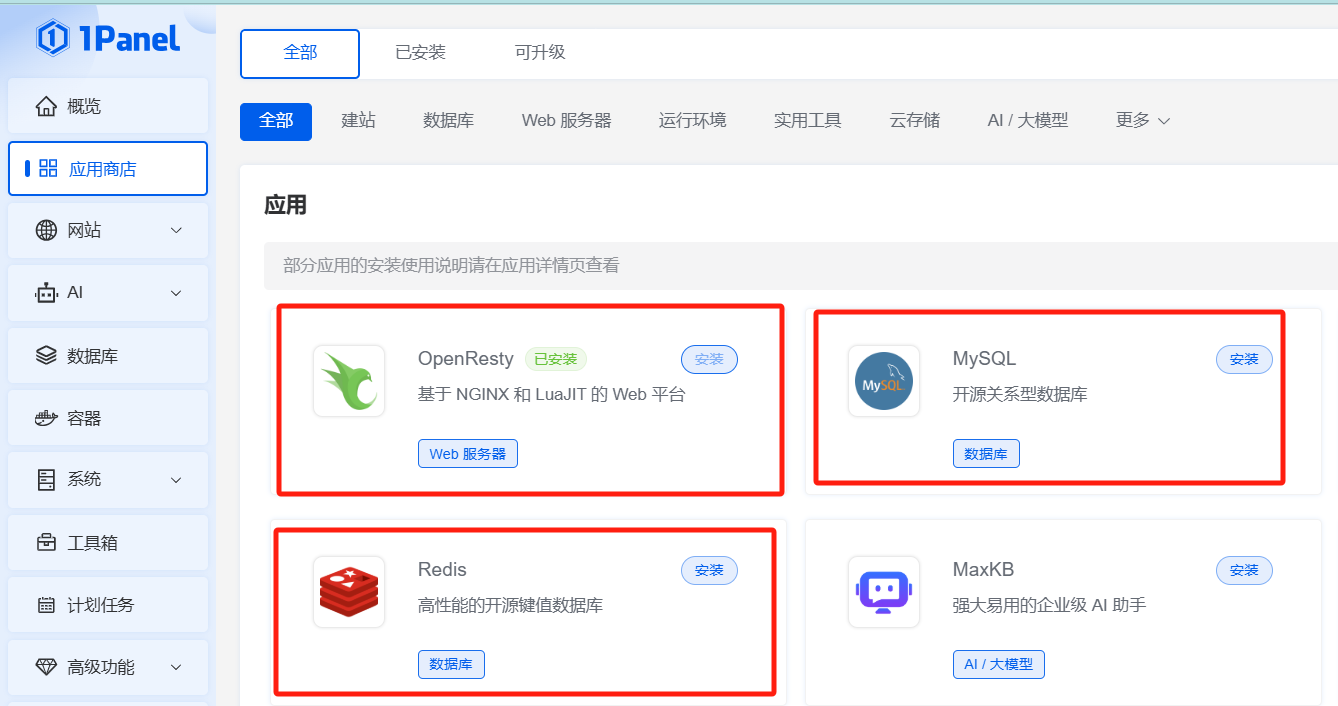
Task: Open 工具箱 in the sidebar
Action: (x=108, y=543)
